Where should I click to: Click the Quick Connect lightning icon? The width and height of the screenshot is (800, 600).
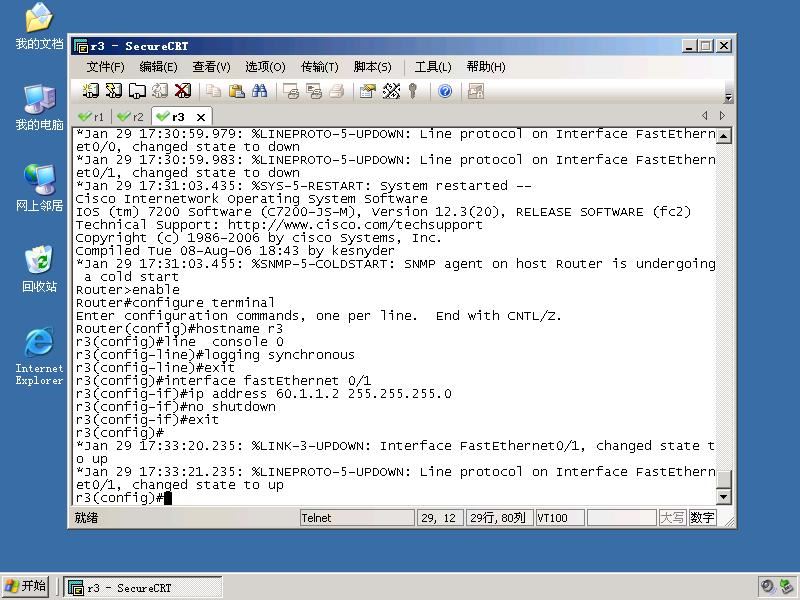113,91
